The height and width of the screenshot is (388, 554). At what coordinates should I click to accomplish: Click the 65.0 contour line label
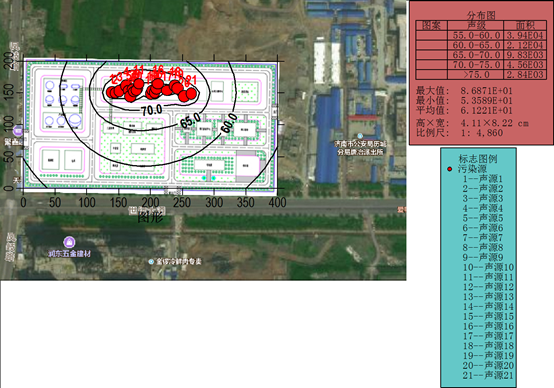(x=191, y=121)
